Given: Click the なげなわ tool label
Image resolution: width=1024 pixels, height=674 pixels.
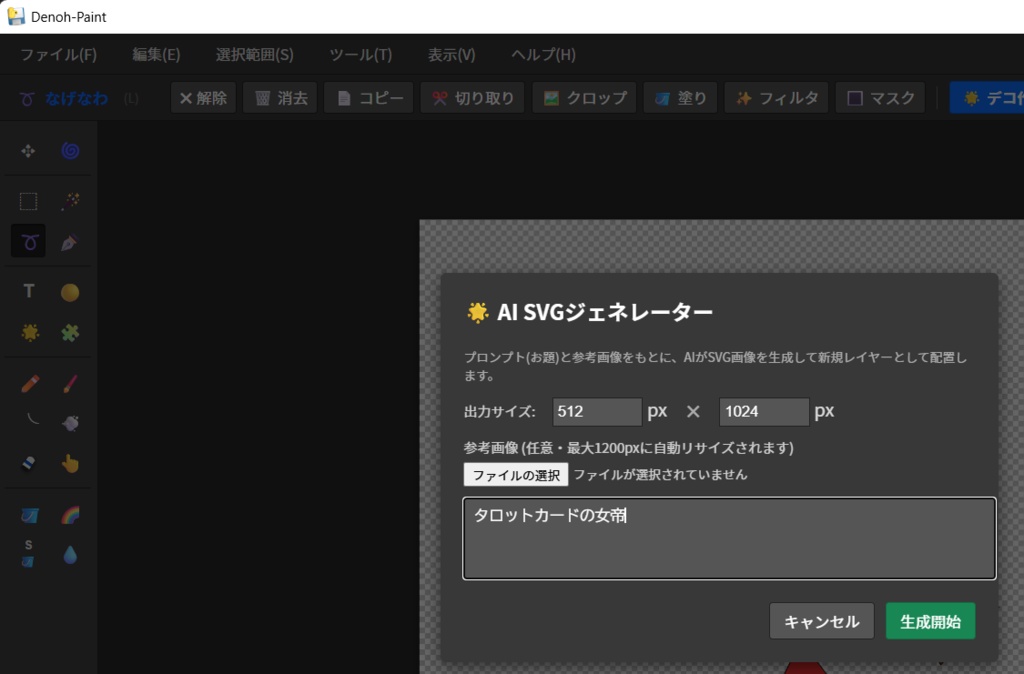Looking at the screenshot, I should pyautogui.click(x=76, y=99).
